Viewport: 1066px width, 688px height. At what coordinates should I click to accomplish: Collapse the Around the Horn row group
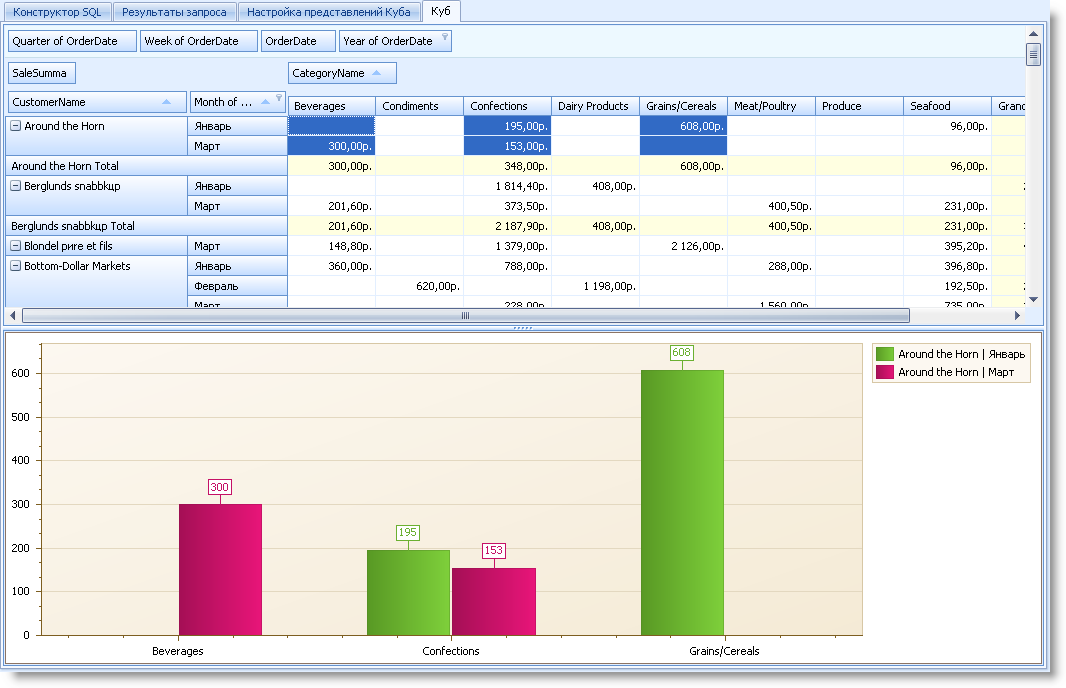(x=15, y=126)
